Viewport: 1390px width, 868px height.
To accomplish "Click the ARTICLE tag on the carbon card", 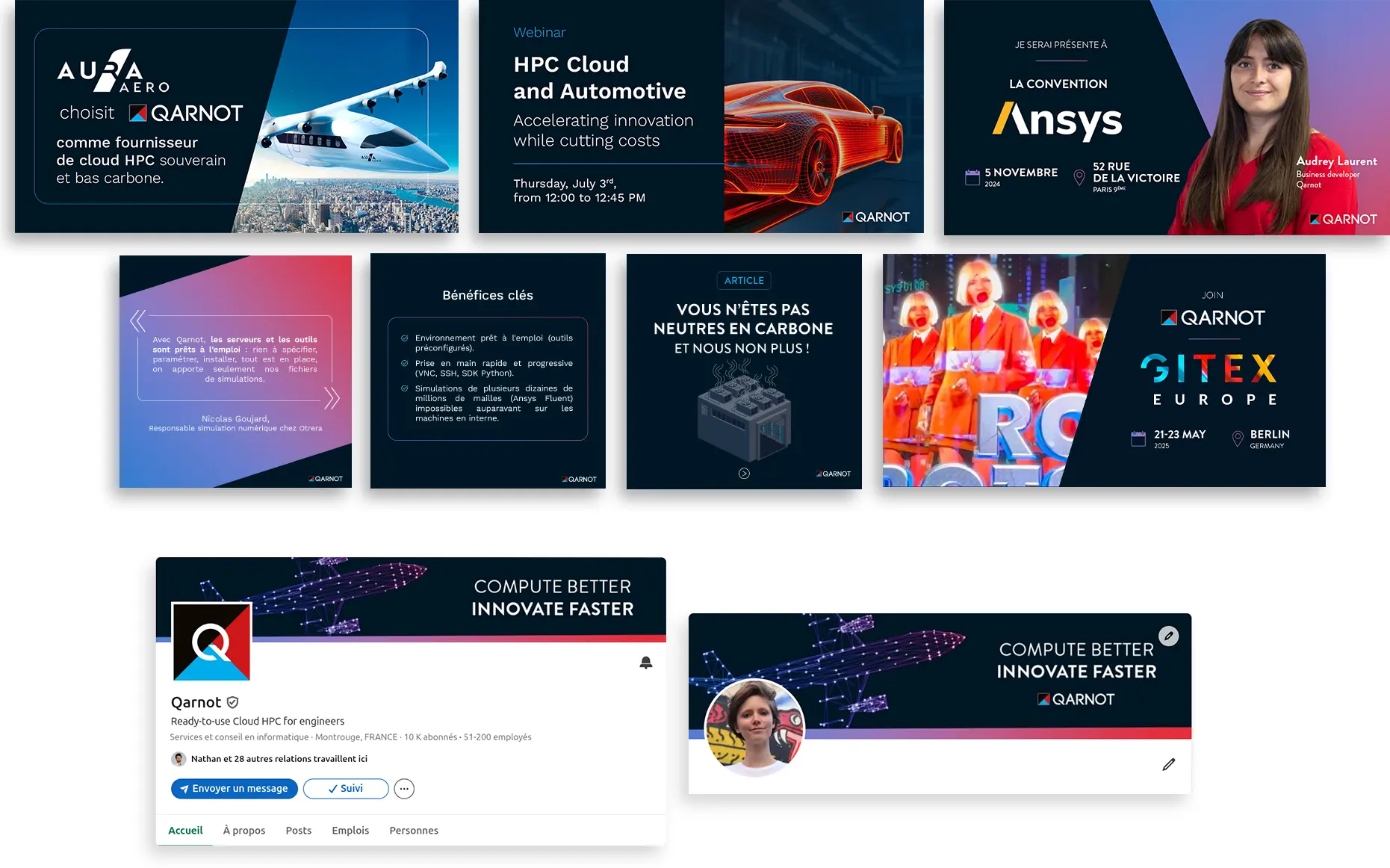I will [x=744, y=281].
